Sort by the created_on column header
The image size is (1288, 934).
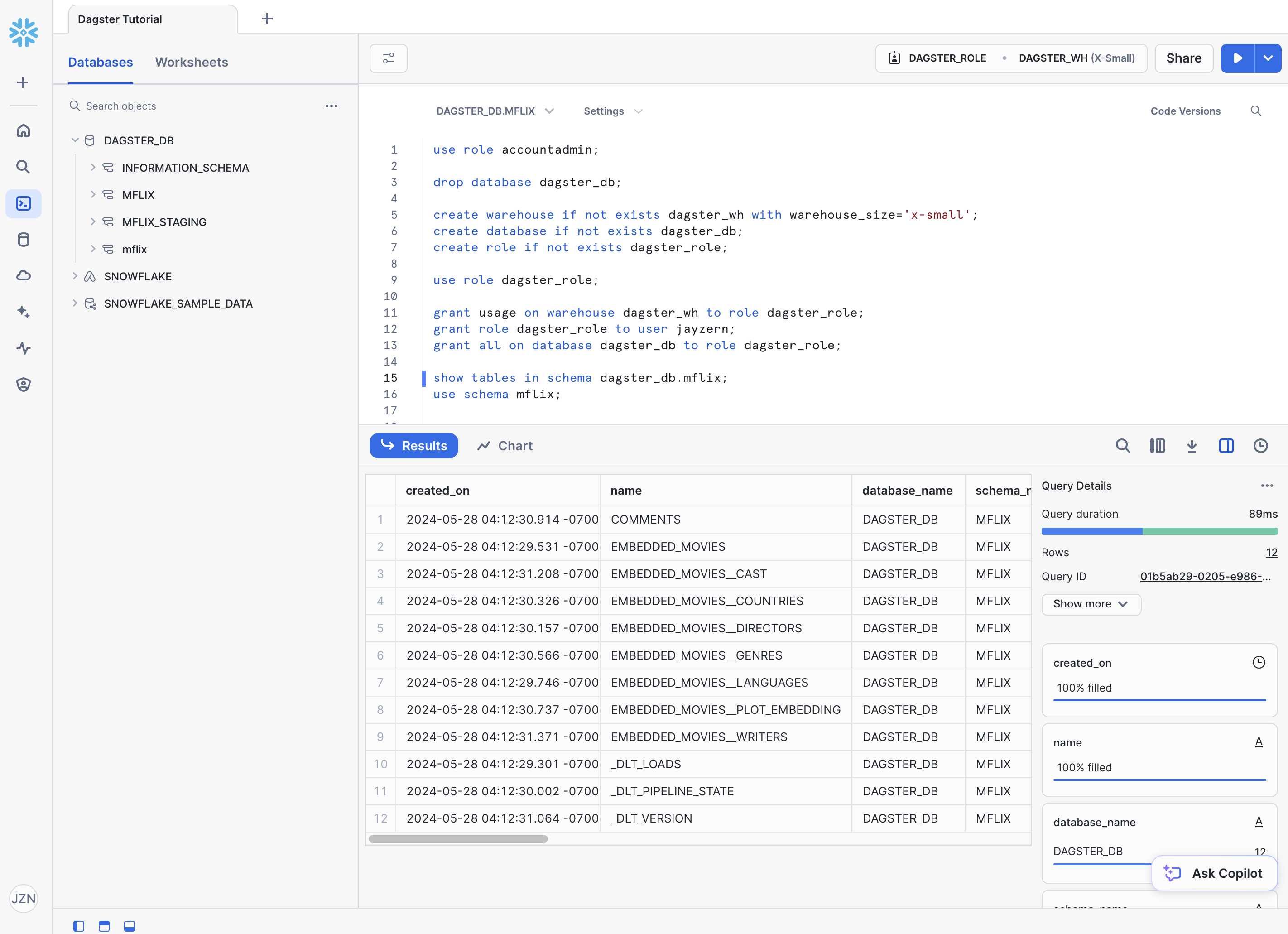pos(497,490)
